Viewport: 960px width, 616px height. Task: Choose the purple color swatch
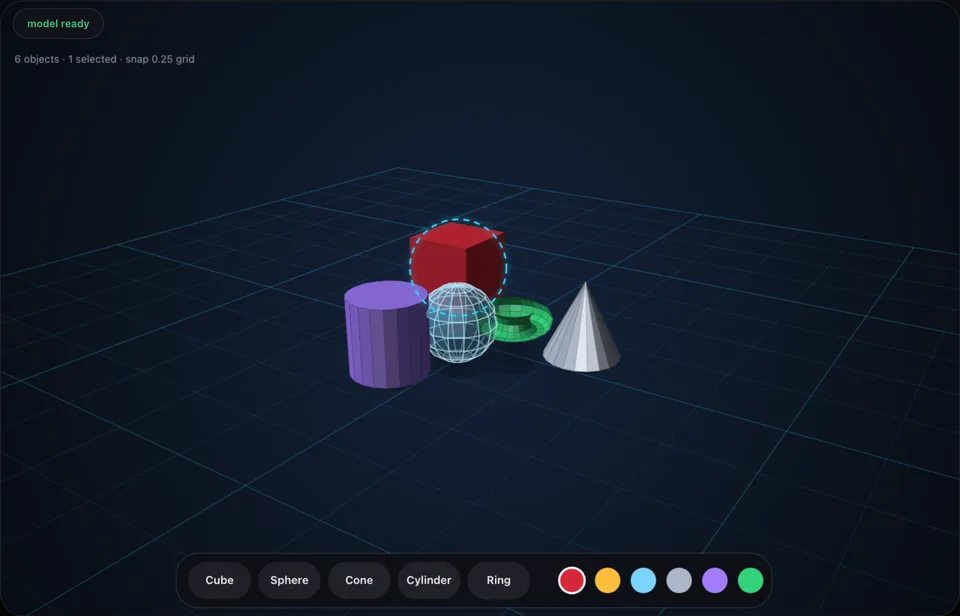tap(714, 580)
